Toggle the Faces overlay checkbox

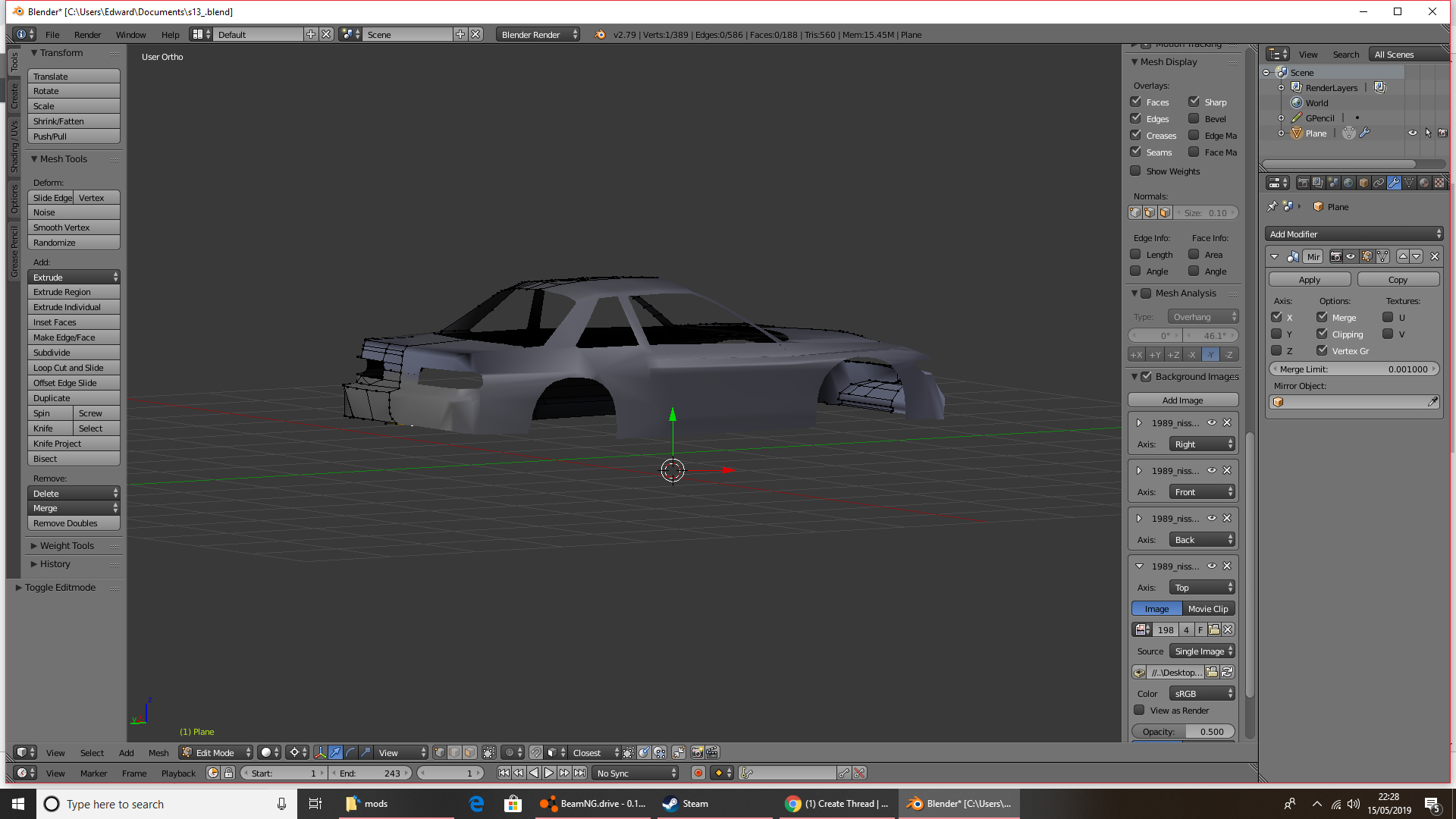[1136, 102]
